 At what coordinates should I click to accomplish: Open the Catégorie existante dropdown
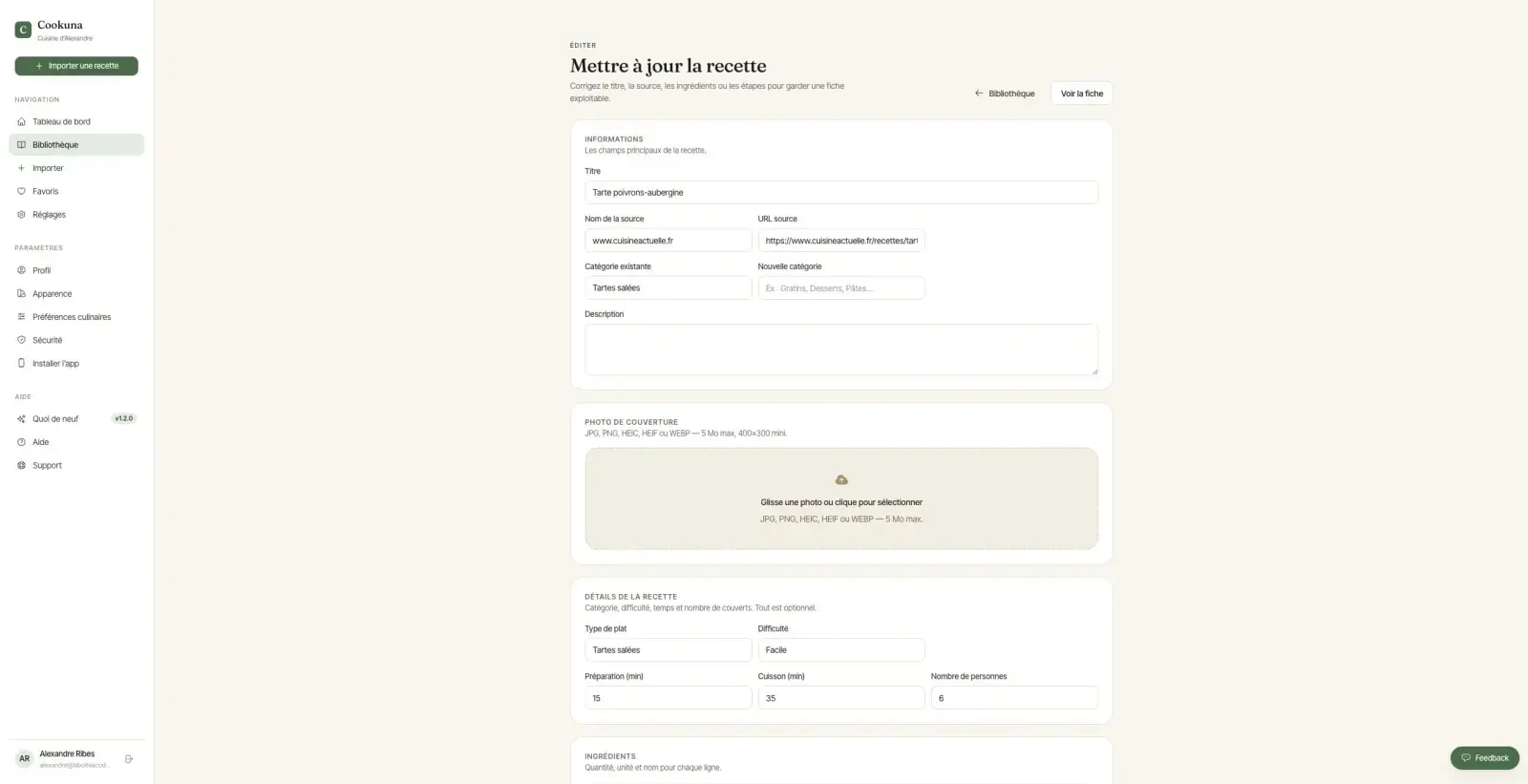tap(668, 288)
